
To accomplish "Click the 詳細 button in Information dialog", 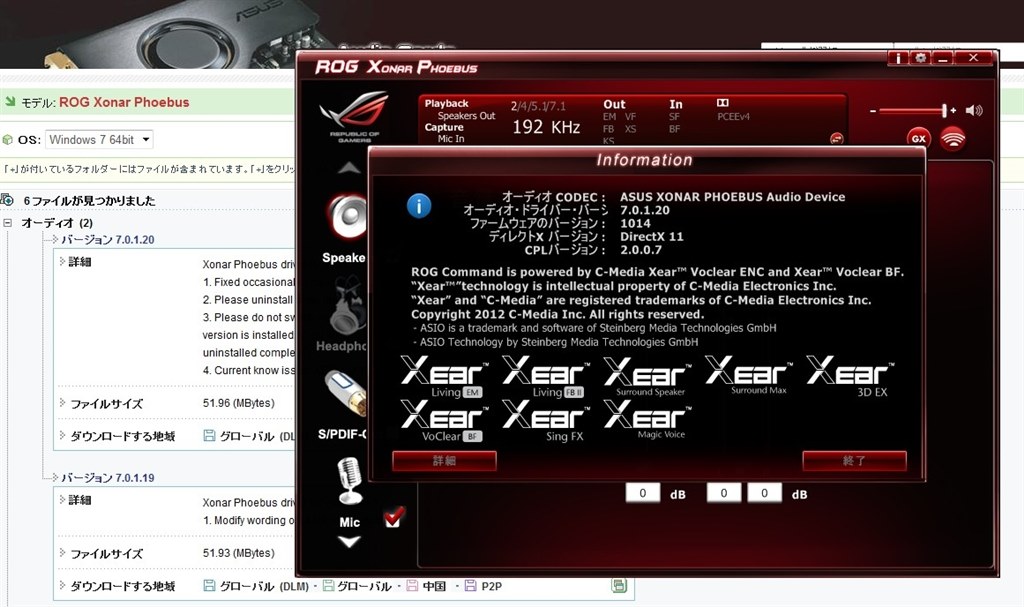I will 444,461.
